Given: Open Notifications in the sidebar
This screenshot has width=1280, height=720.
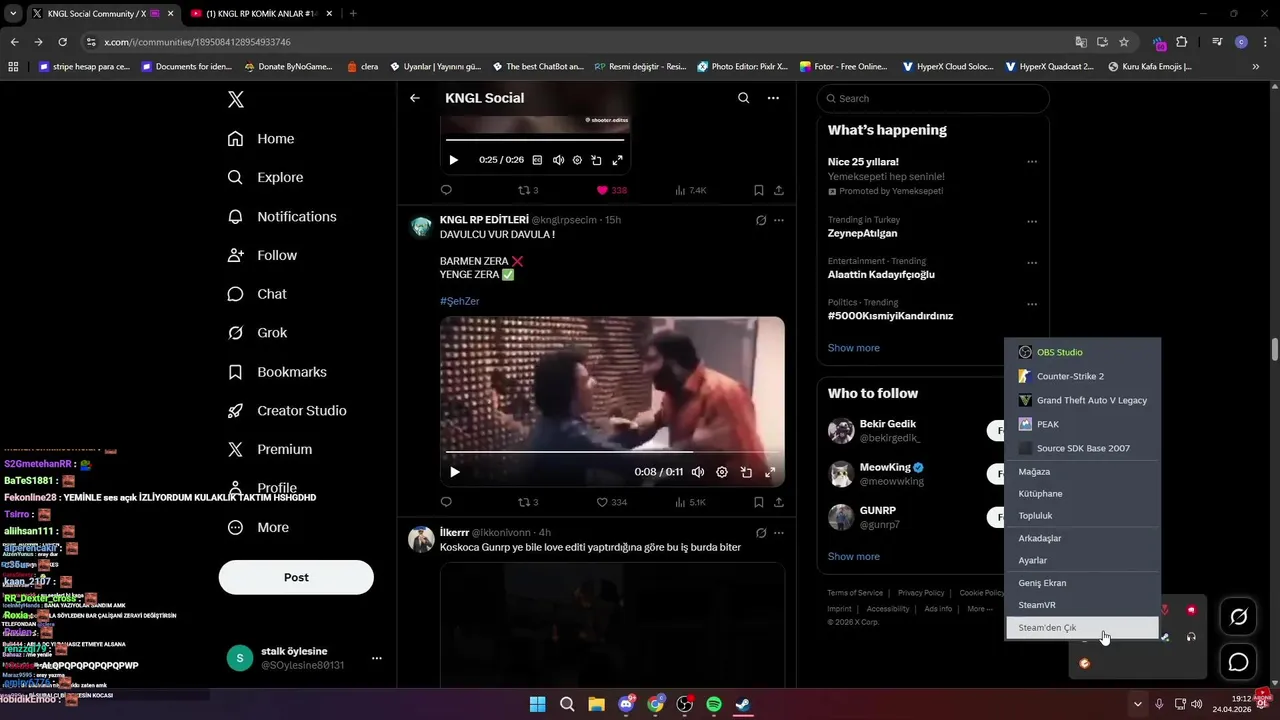Looking at the screenshot, I should point(282,216).
